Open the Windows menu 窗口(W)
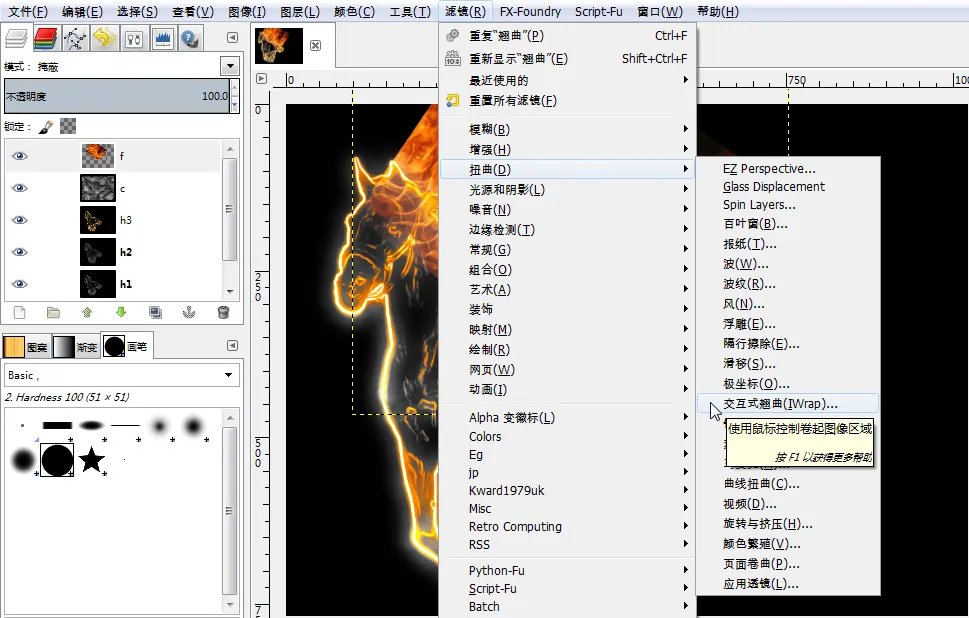 (x=659, y=12)
